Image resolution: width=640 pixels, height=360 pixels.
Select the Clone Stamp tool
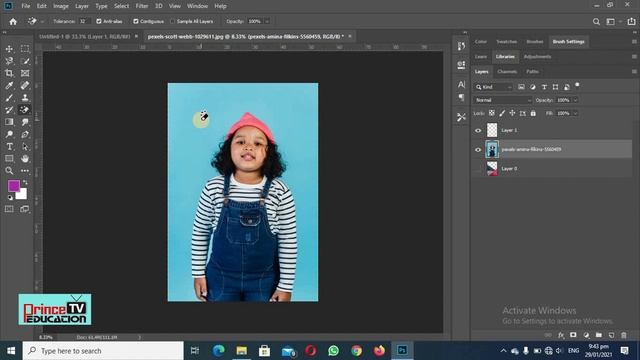tap(25, 98)
